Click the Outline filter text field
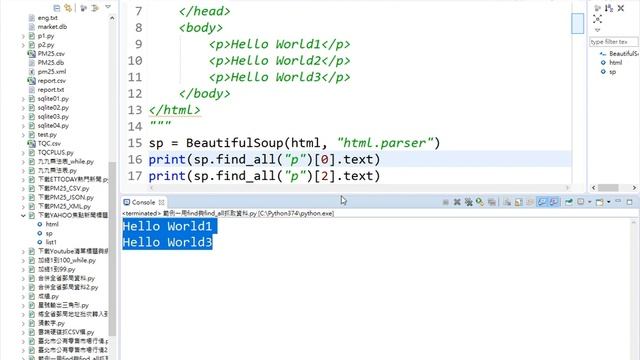 (613, 42)
